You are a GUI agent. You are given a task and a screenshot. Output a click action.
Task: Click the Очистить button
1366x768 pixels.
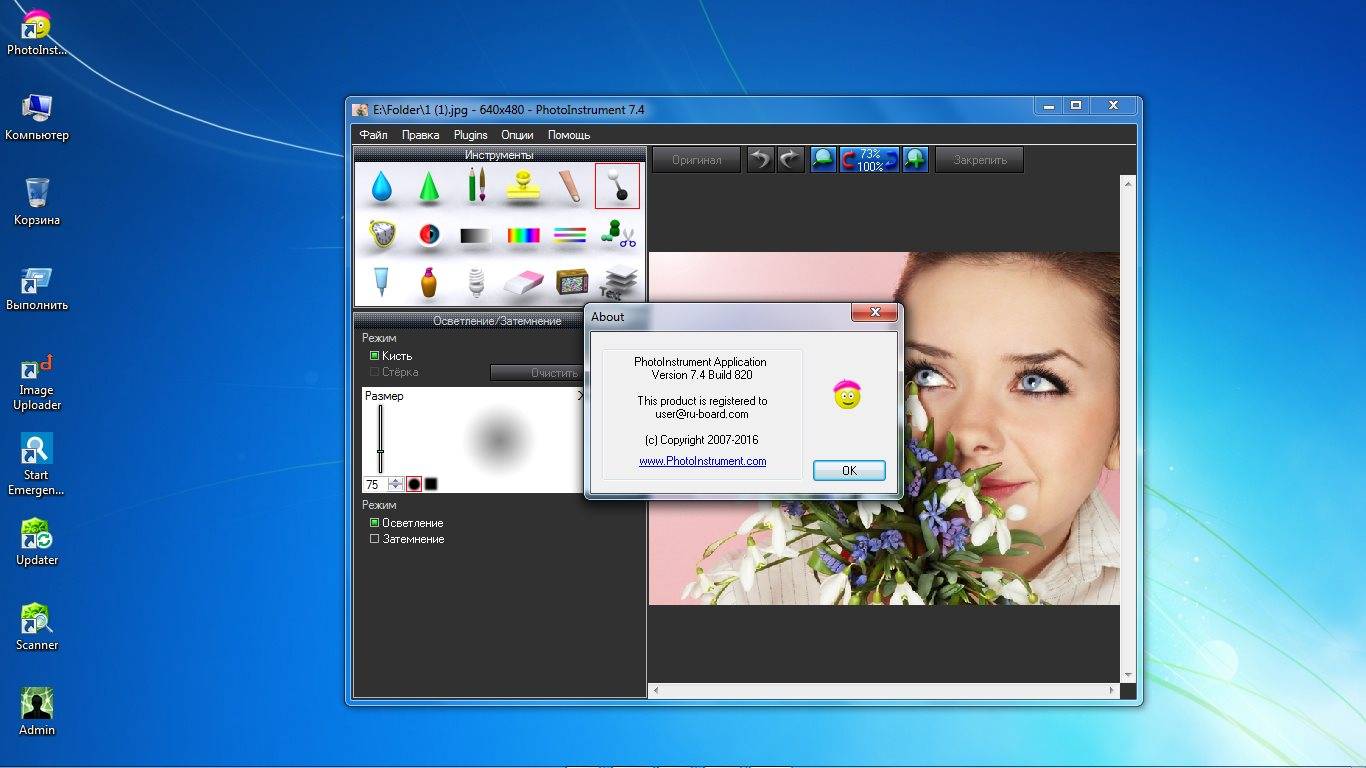[535, 372]
